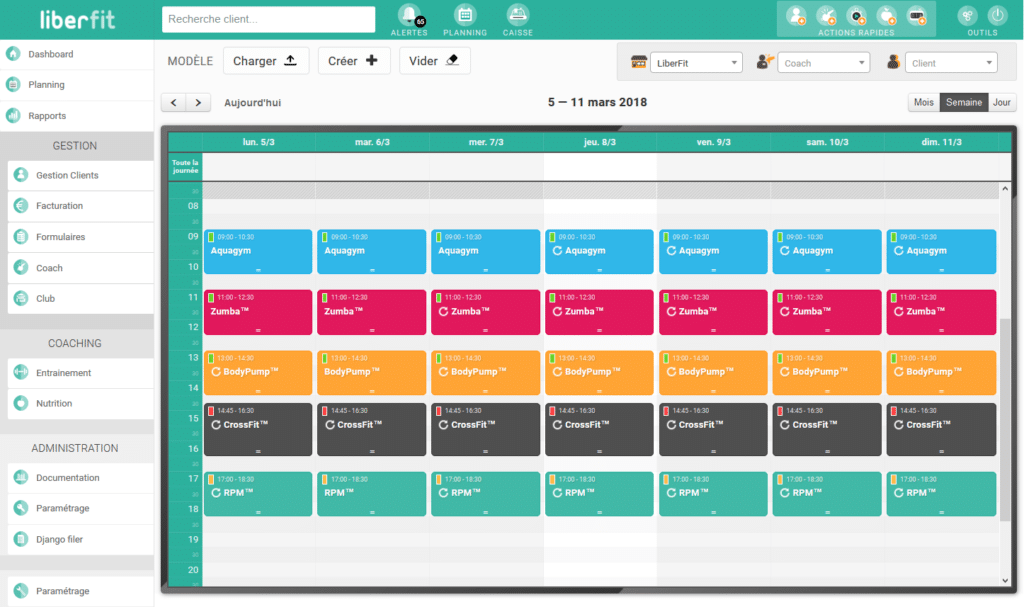Image resolution: width=1024 pixels, height=607 pixels.
Task: Open the Client filter dropdown
Action: pos(950,62)
